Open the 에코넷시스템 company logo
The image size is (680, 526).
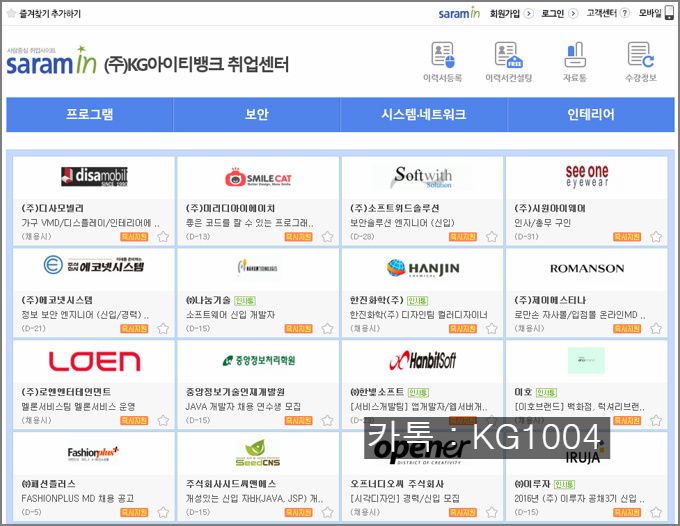[x=94, y=265]
